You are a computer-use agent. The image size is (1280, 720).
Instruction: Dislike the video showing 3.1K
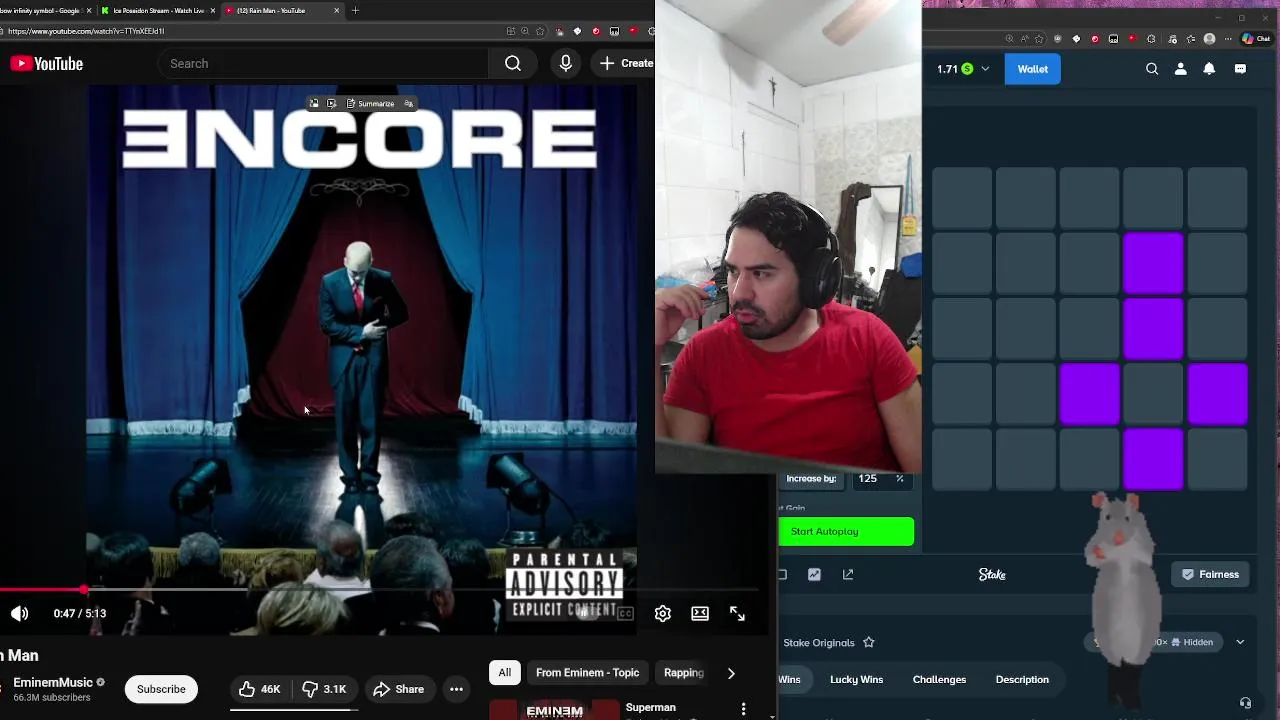(x=324, y=689)
